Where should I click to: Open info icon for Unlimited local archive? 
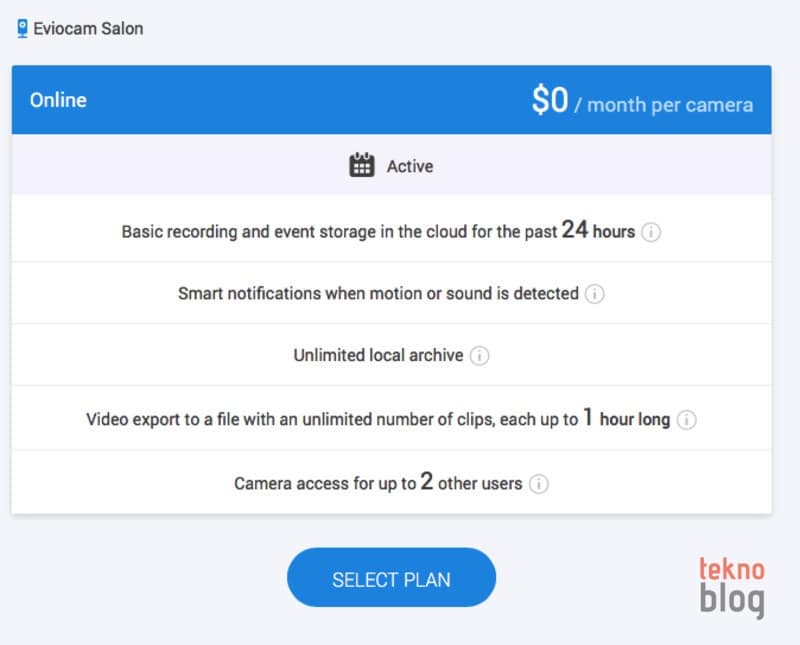[x=479, y=356]
